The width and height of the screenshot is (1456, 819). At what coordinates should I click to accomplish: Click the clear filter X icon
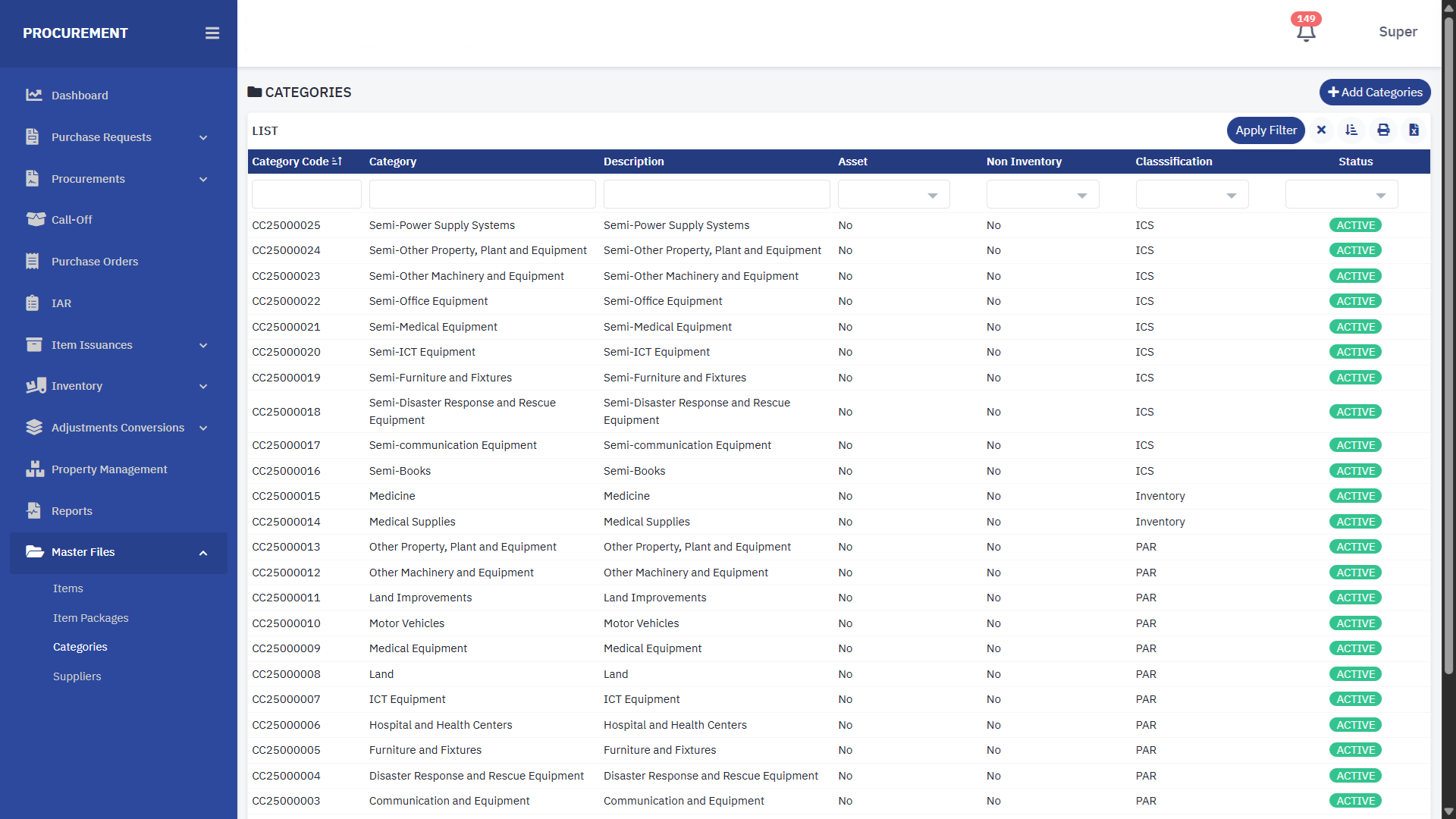tap(1321, 130)
